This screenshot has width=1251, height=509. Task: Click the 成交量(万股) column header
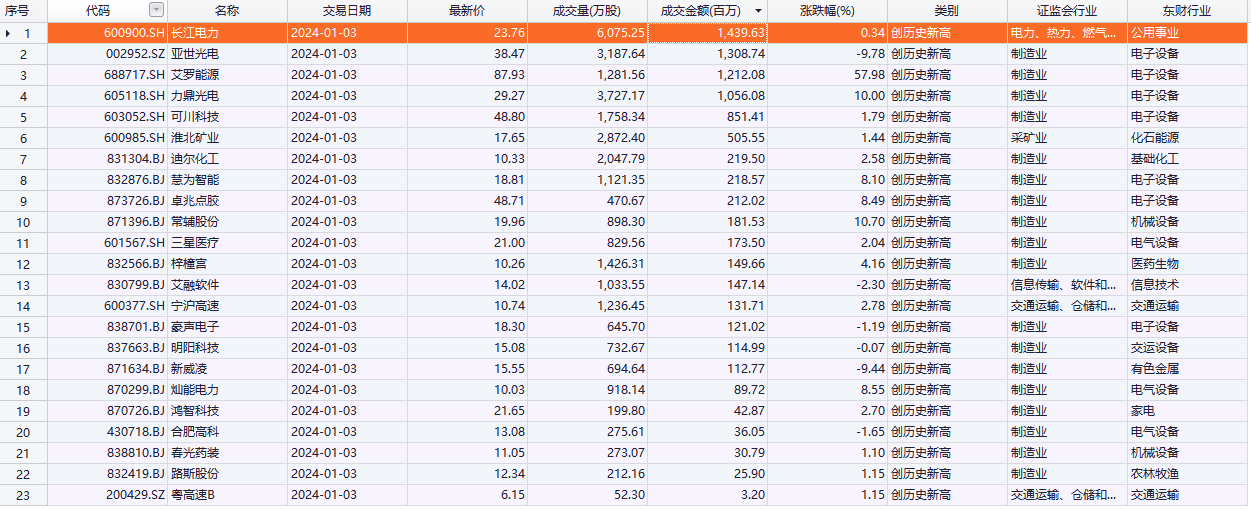pos(587,11)
